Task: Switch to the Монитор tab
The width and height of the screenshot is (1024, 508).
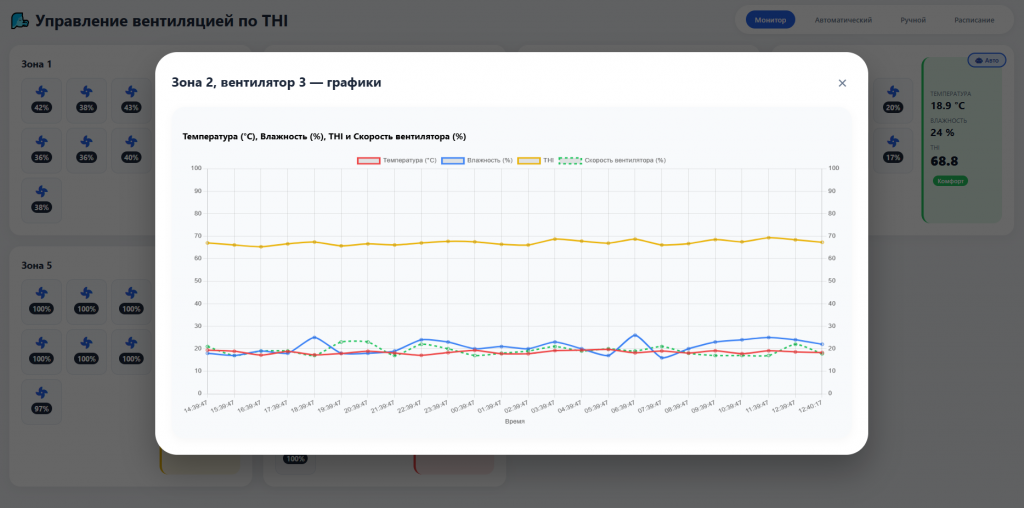Action: (770, 20)
